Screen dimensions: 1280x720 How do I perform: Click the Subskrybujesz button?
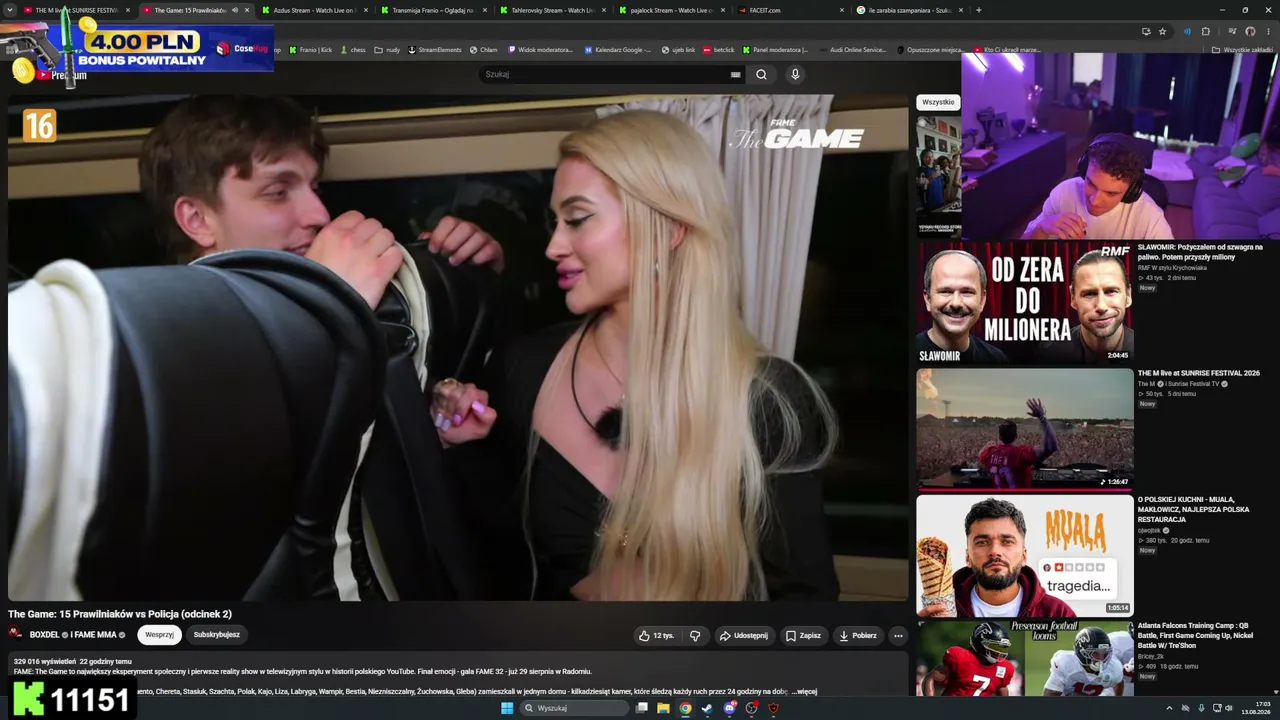pyautogui.click(x=217, y=635)
